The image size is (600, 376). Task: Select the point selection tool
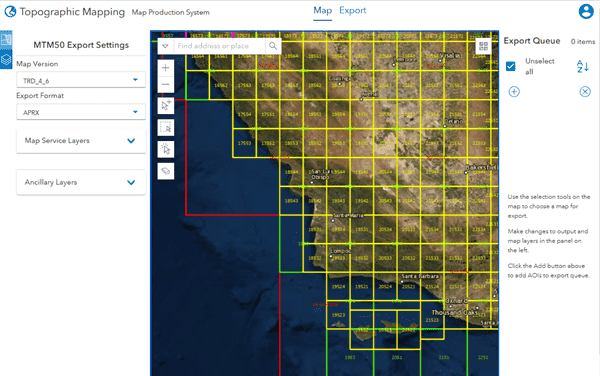[x=166, y=106]
